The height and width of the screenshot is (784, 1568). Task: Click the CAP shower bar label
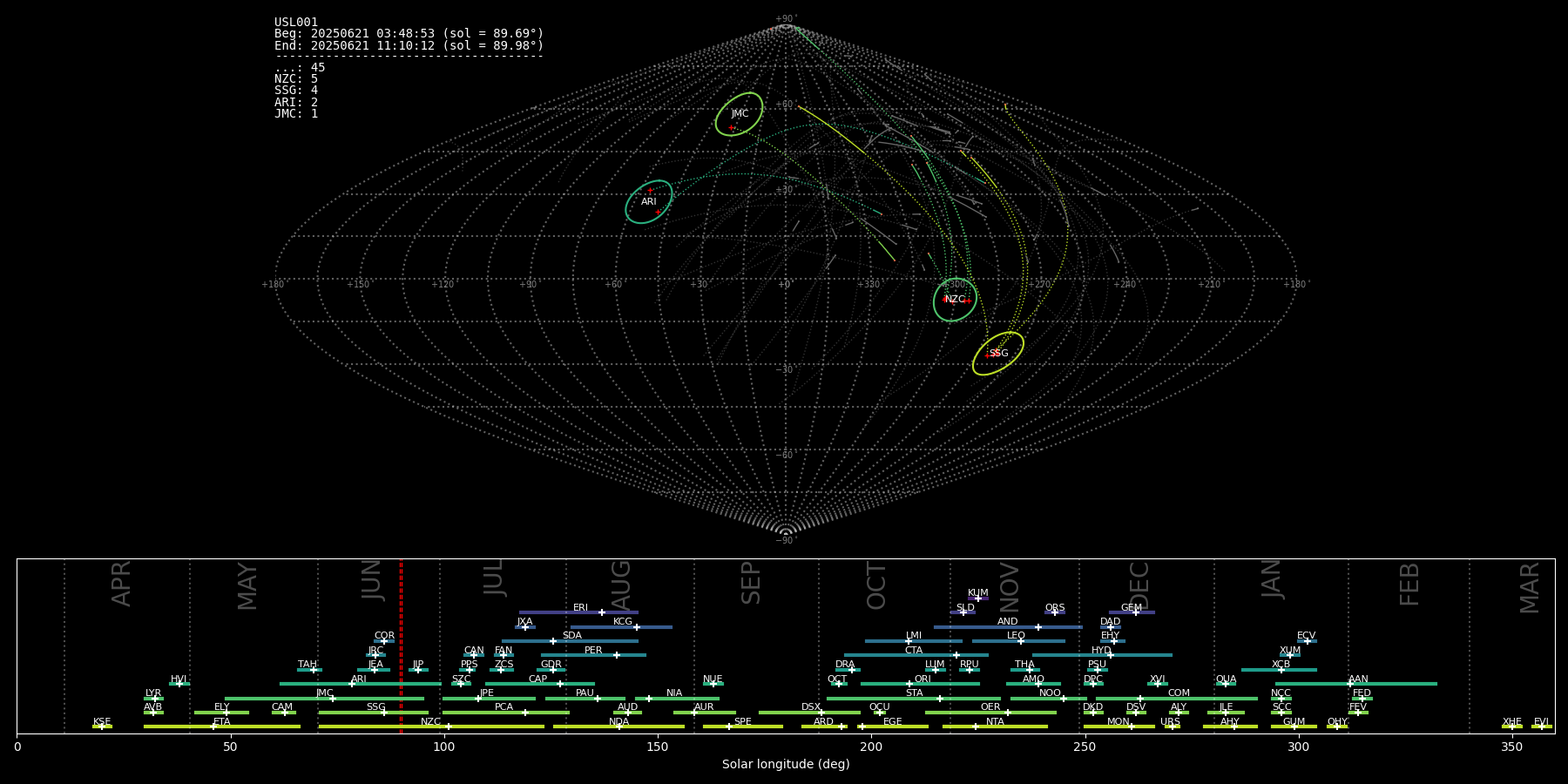pos(538,679)
